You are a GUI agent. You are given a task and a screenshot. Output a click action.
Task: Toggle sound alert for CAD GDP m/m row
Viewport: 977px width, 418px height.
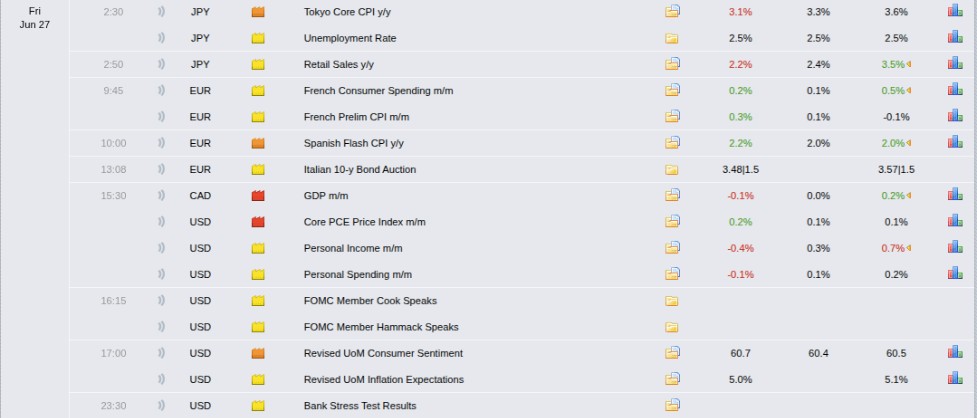point(161,195)
